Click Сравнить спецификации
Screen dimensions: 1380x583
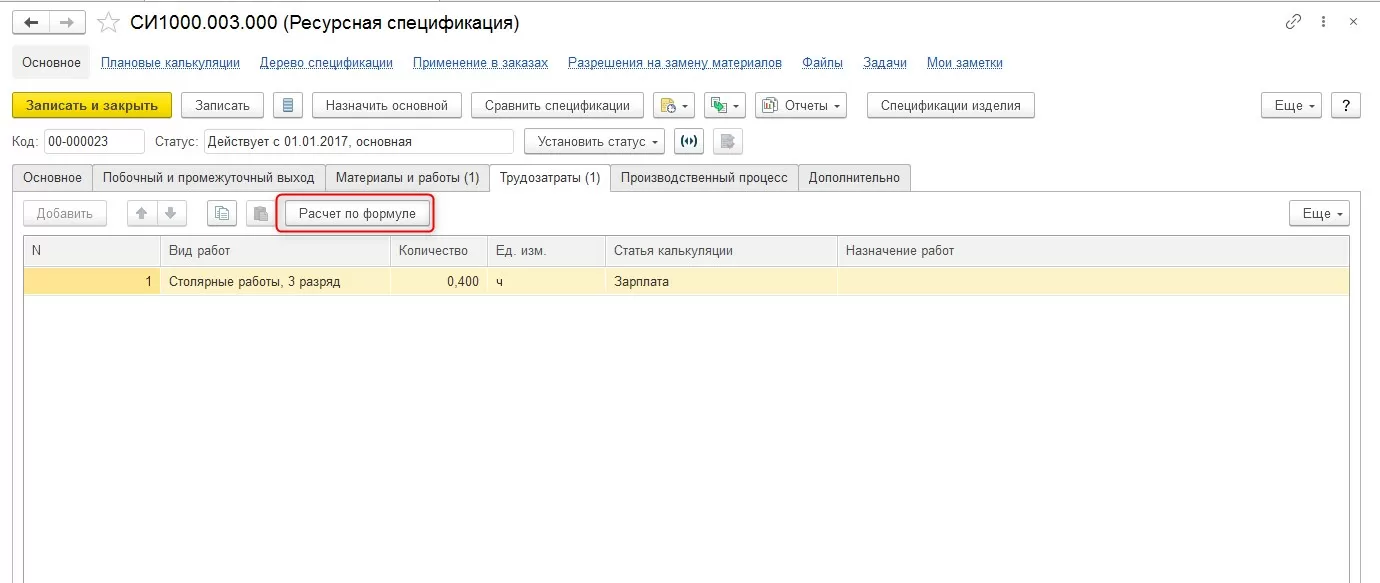pos(557,105)
